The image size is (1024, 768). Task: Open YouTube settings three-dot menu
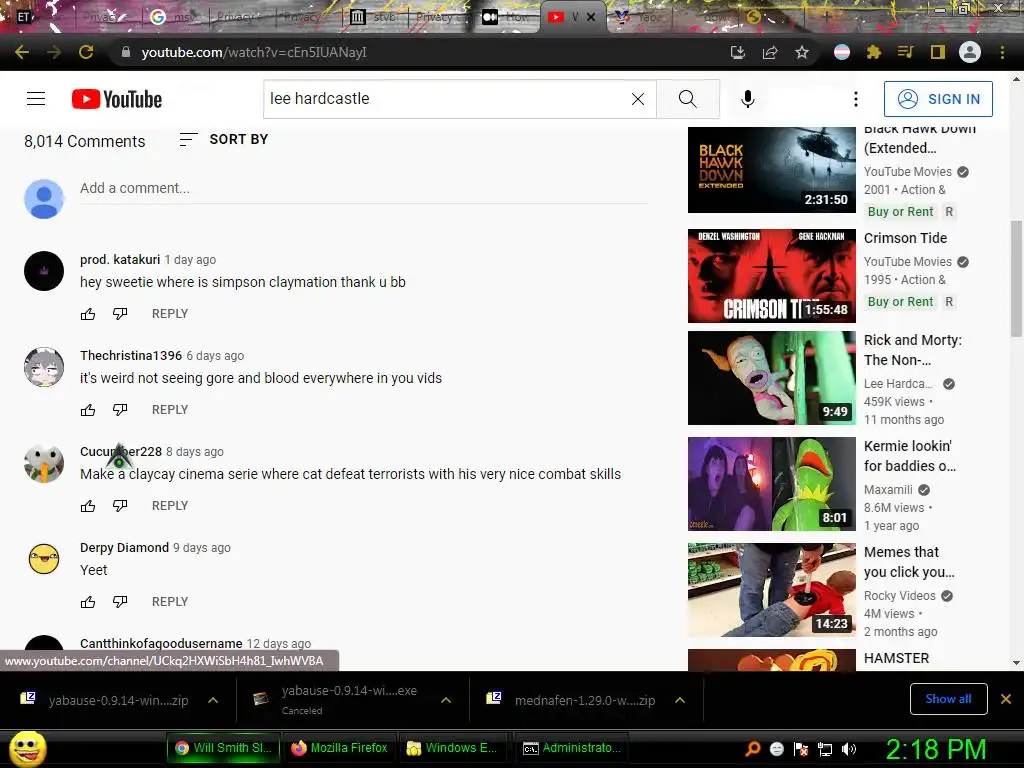(856, 99)
